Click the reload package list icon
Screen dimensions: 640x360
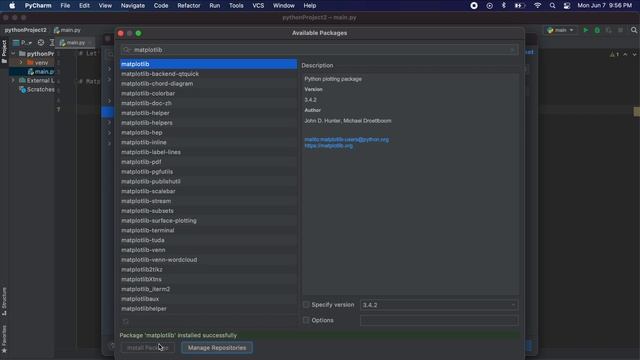coord(126,322)
